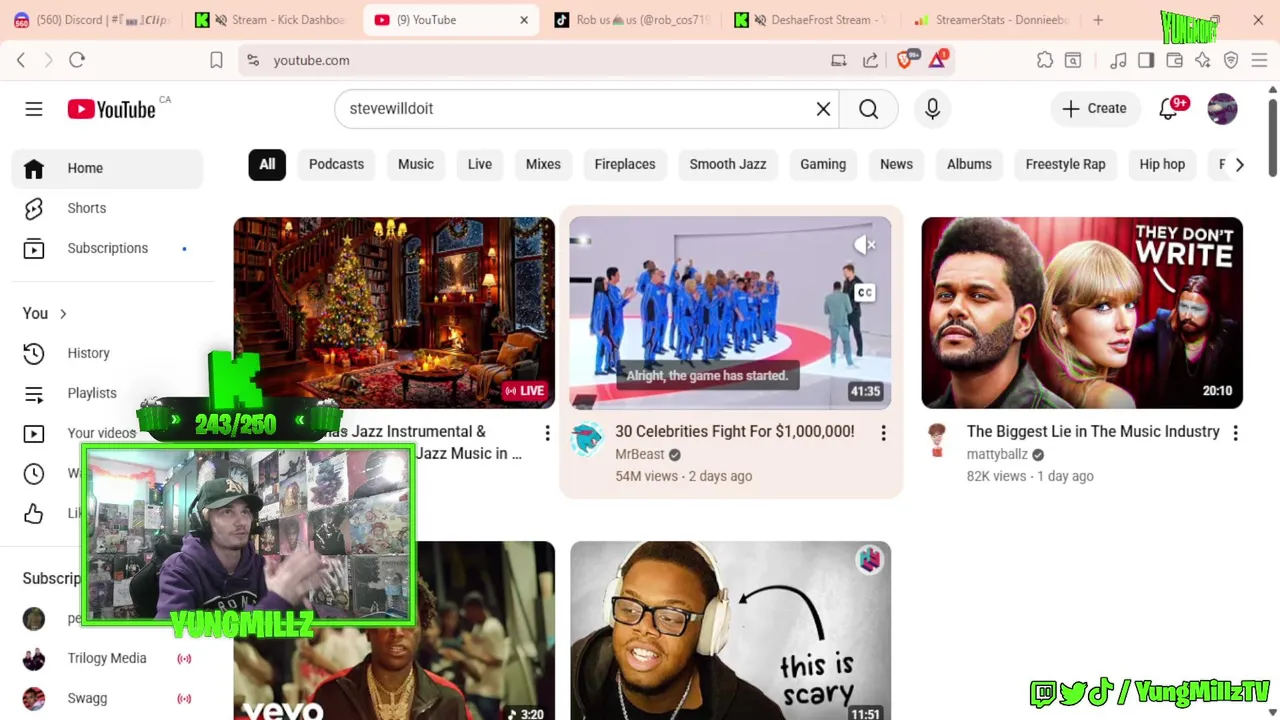Open the 'this is scary' video thumbnail
The image size is (1280, 720).
(x=730, y=631)
